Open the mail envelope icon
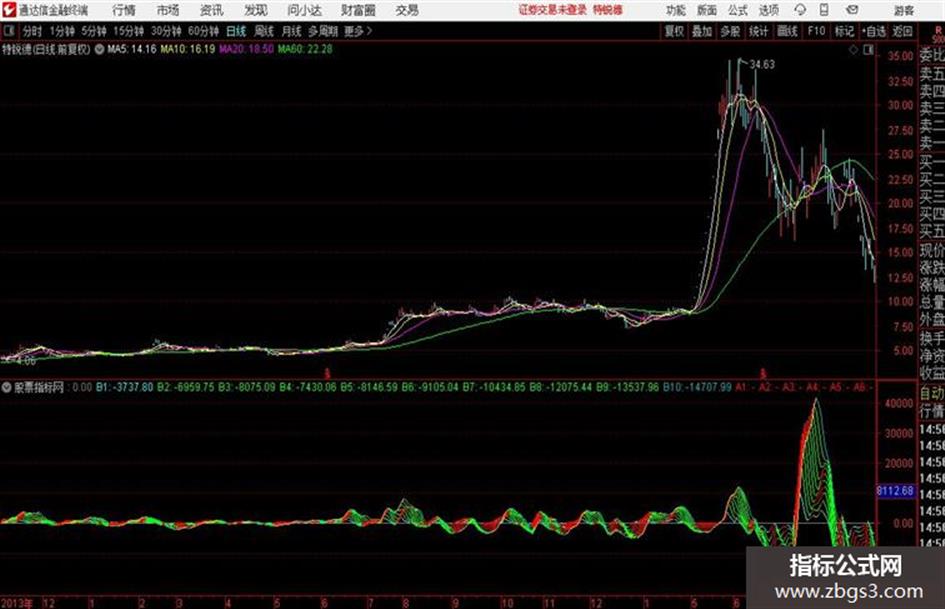 point(852,10)
